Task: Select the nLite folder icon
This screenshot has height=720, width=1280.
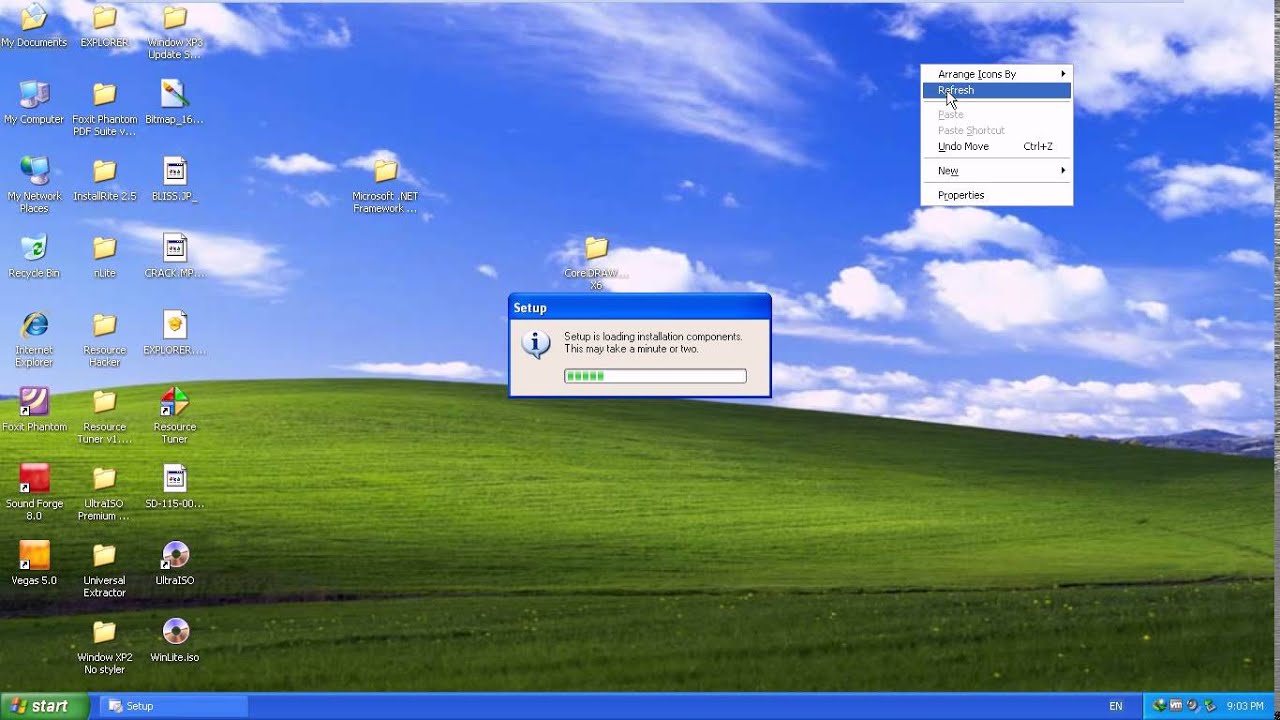Action: coord(104,248)
